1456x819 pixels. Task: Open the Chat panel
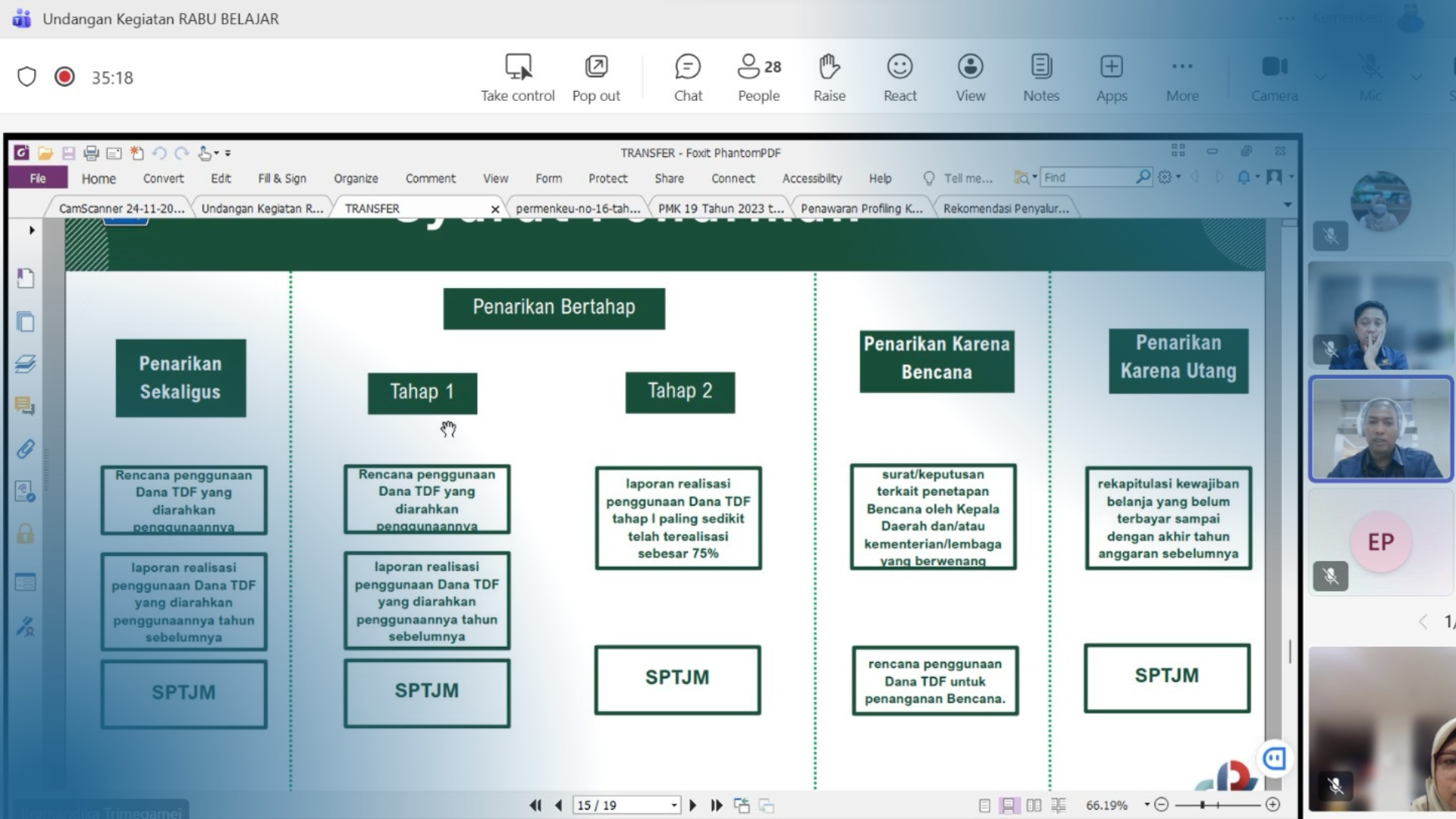[688, 77]
